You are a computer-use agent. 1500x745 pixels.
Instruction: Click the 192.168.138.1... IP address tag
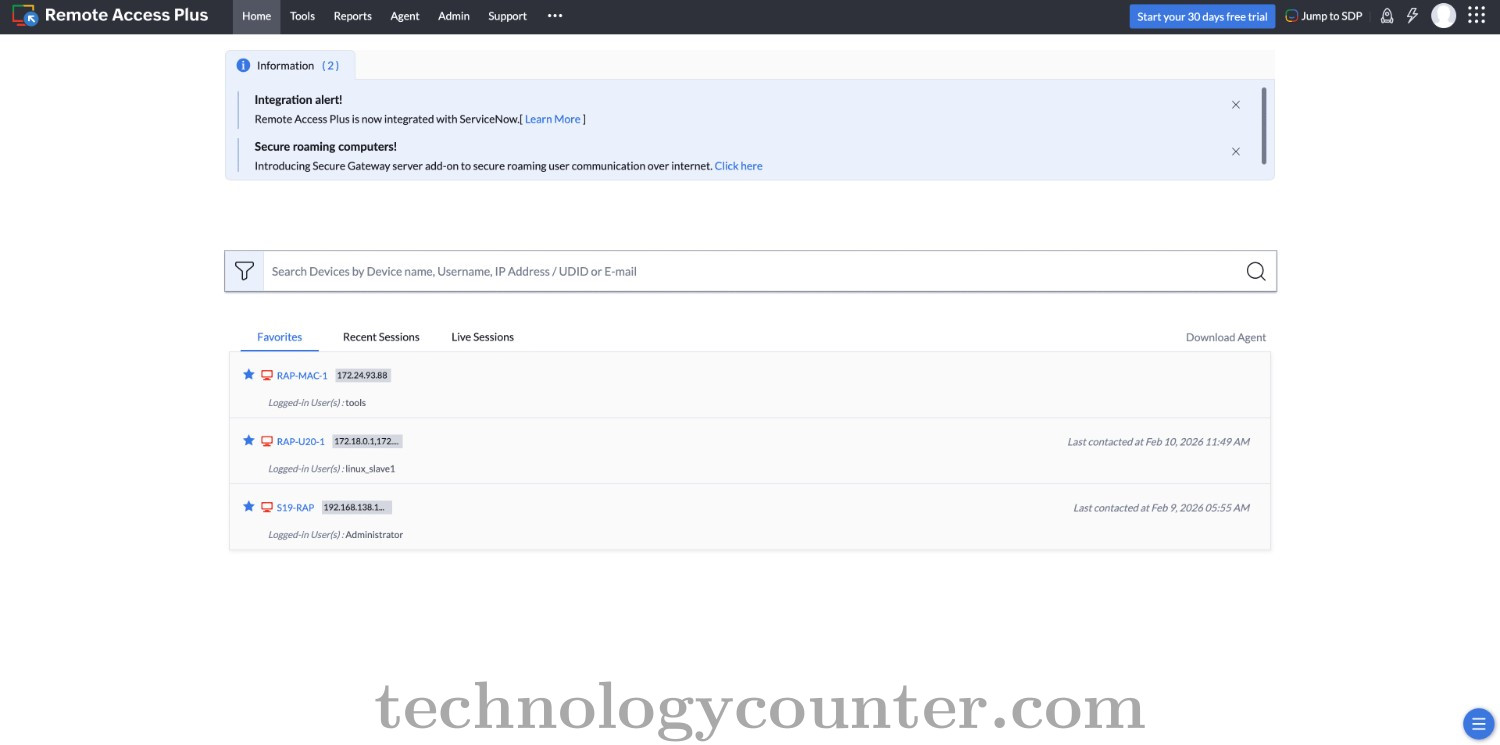point(357,508)
